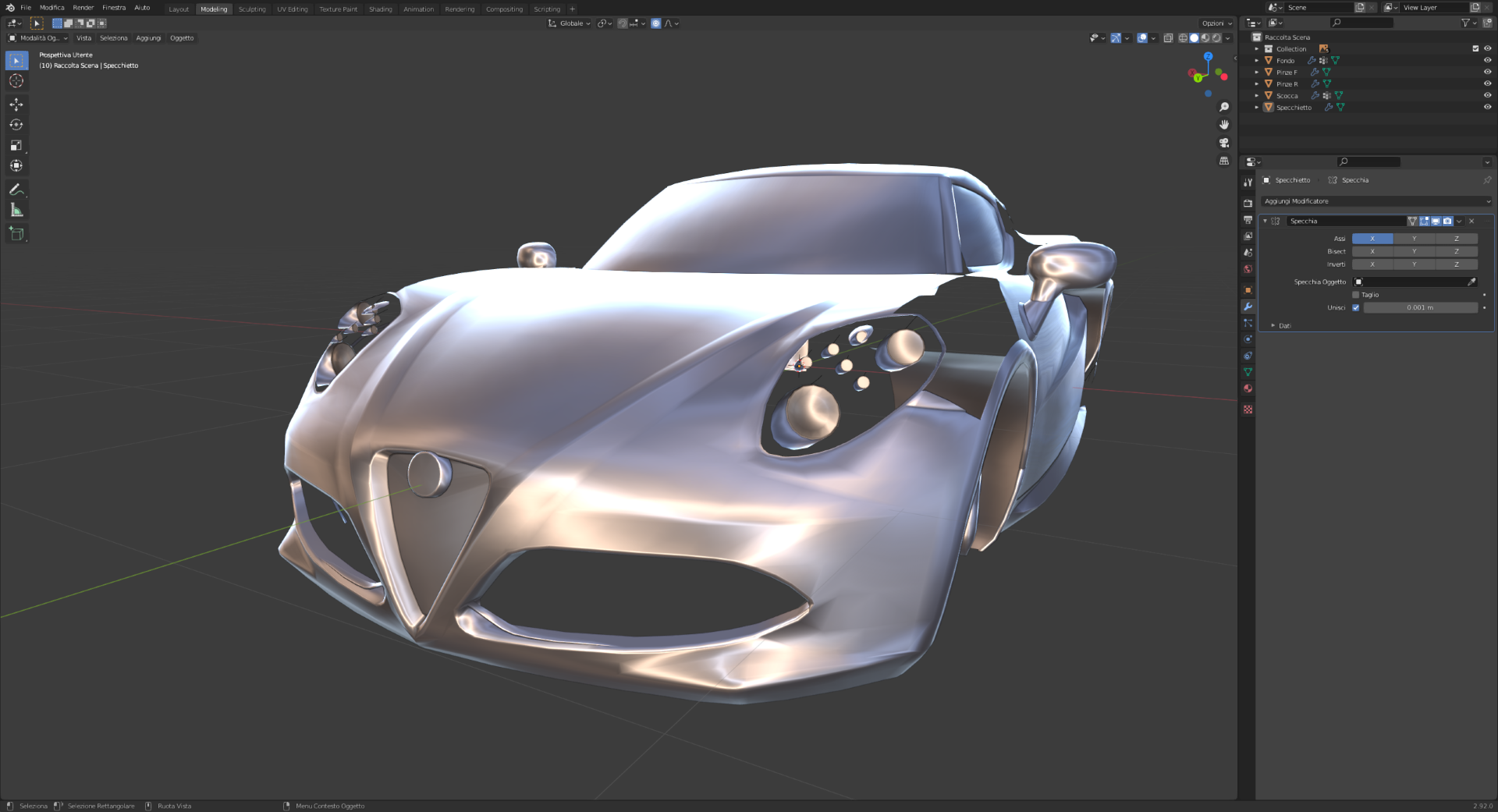The image size is (1498, 812).
Task: Open the Particles properties tab
Action: (x=1248, y=323)
